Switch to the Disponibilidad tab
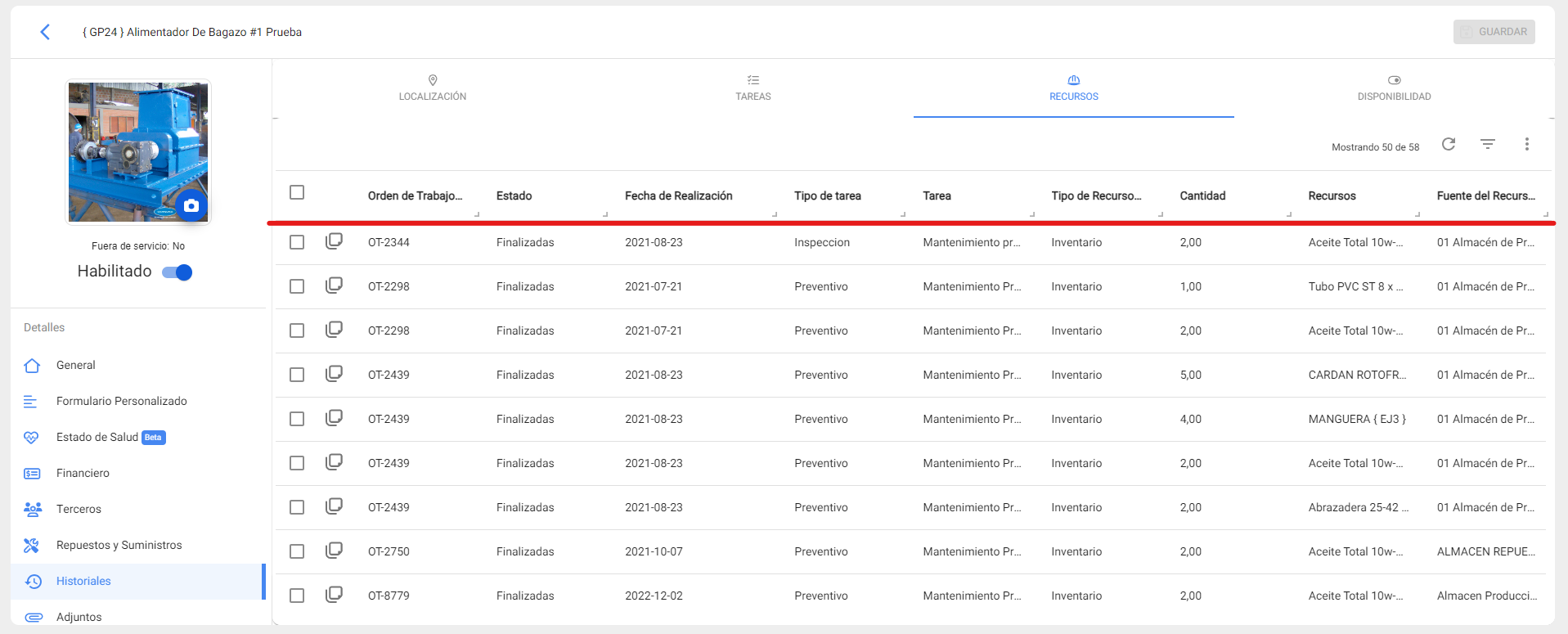Screen dimensions: 1568x634 pyautogui.click(x=1394, y=88)
